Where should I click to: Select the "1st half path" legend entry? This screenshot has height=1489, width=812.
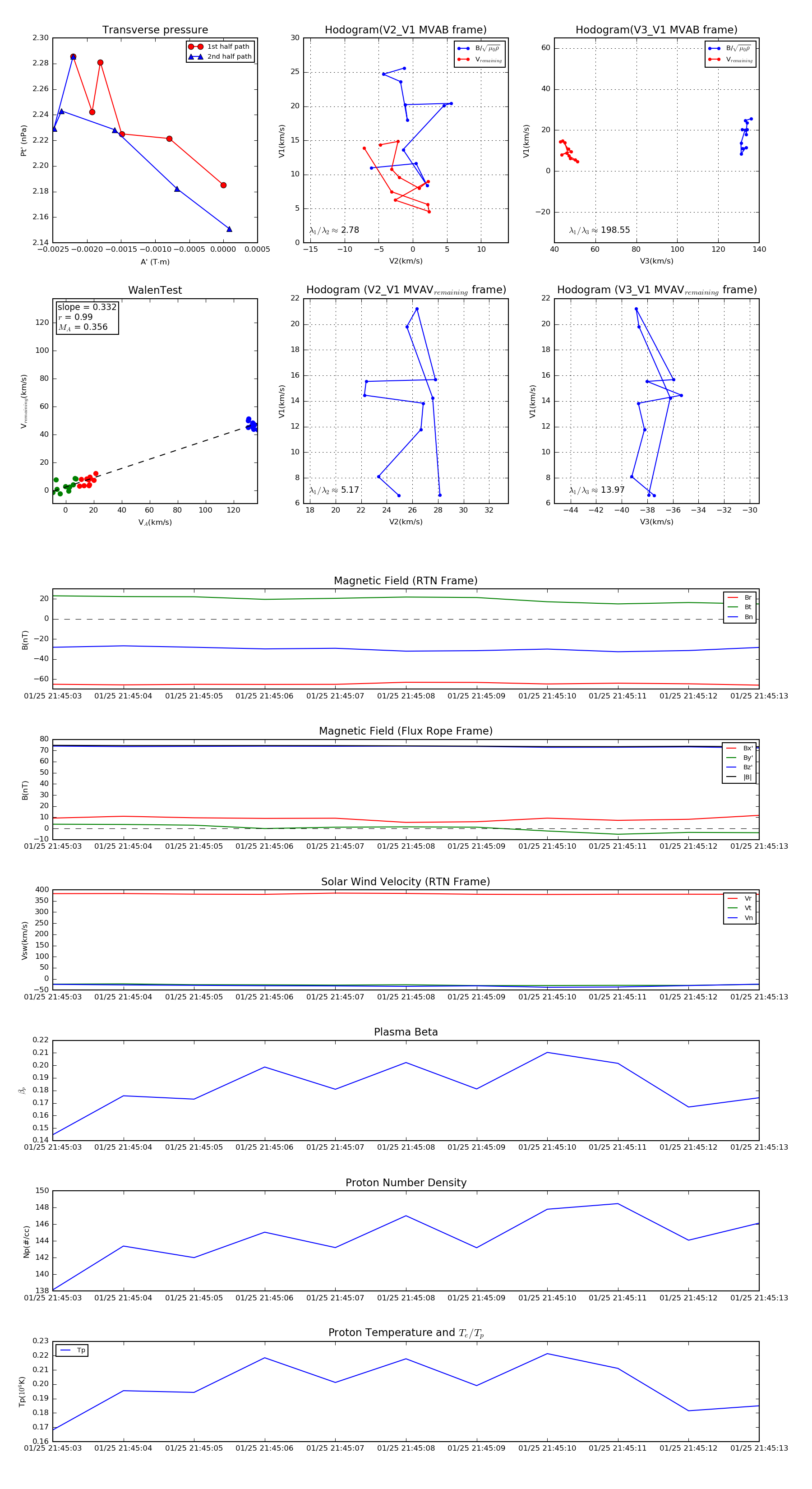tap(220, 47)
